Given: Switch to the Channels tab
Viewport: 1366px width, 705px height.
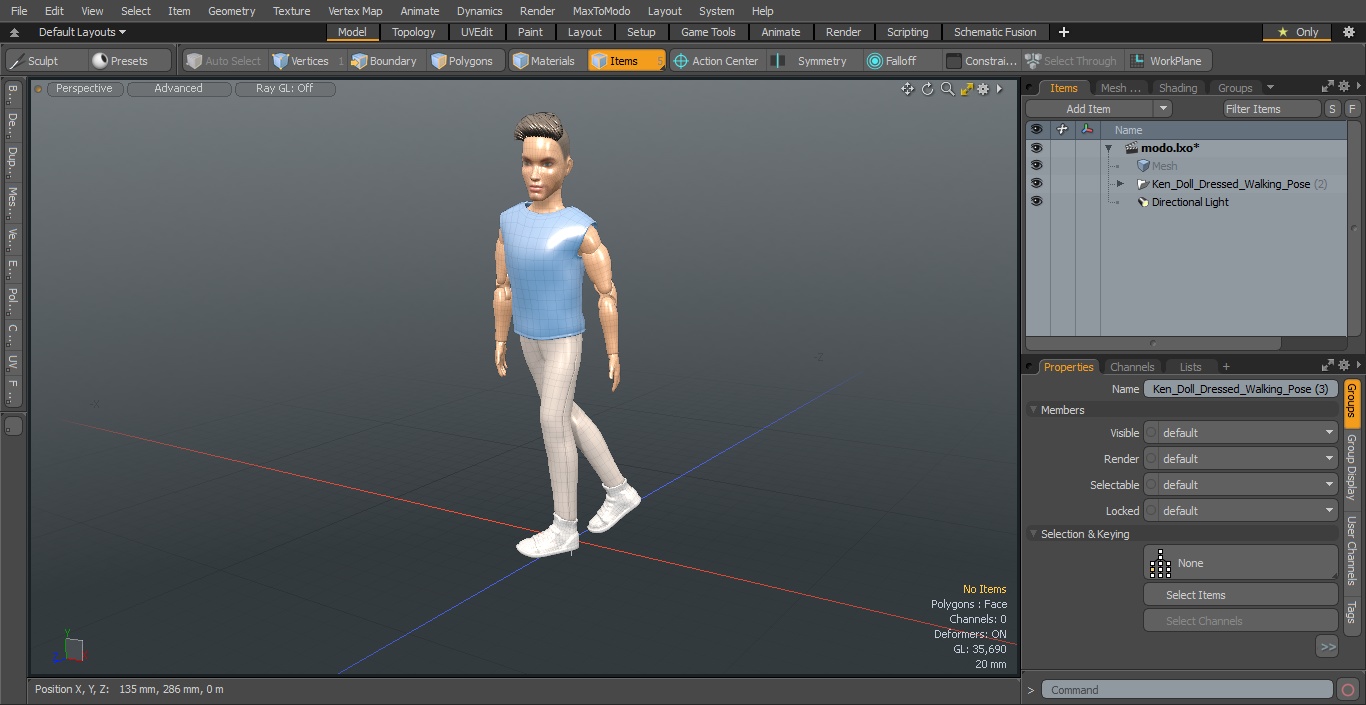Looking at the screenshot, I should pos(1132,367).
